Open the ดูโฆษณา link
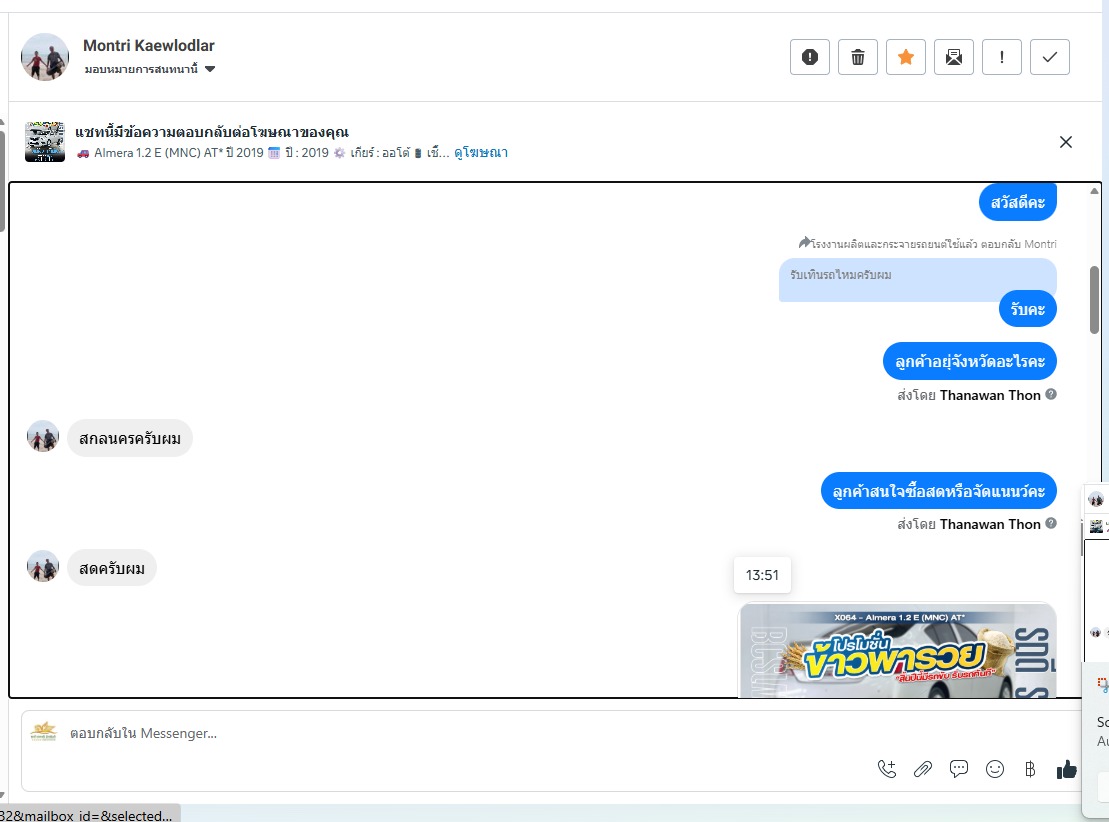This screenshot has height=822, width=1109. (481, 152)
